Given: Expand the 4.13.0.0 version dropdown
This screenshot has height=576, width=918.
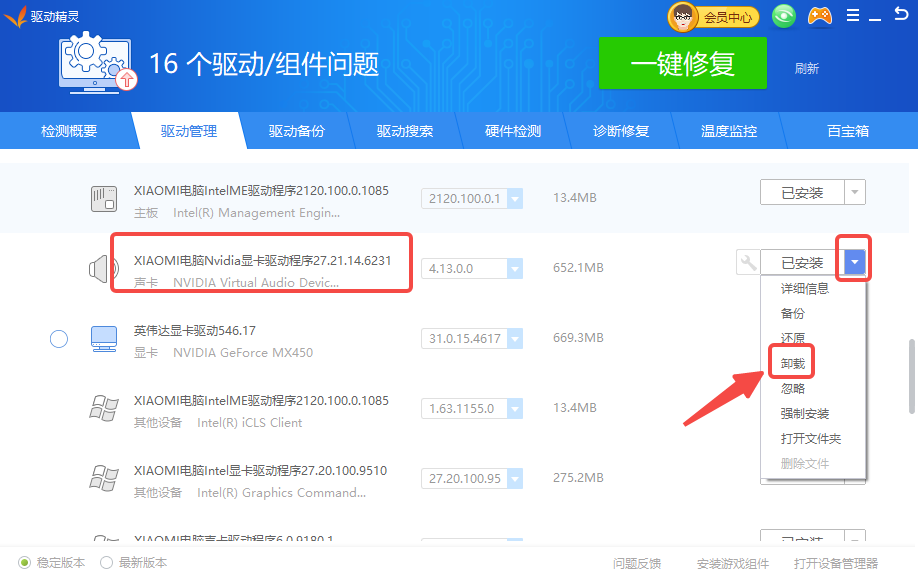Looking at the screenshot, I should [x=515, y=268].
